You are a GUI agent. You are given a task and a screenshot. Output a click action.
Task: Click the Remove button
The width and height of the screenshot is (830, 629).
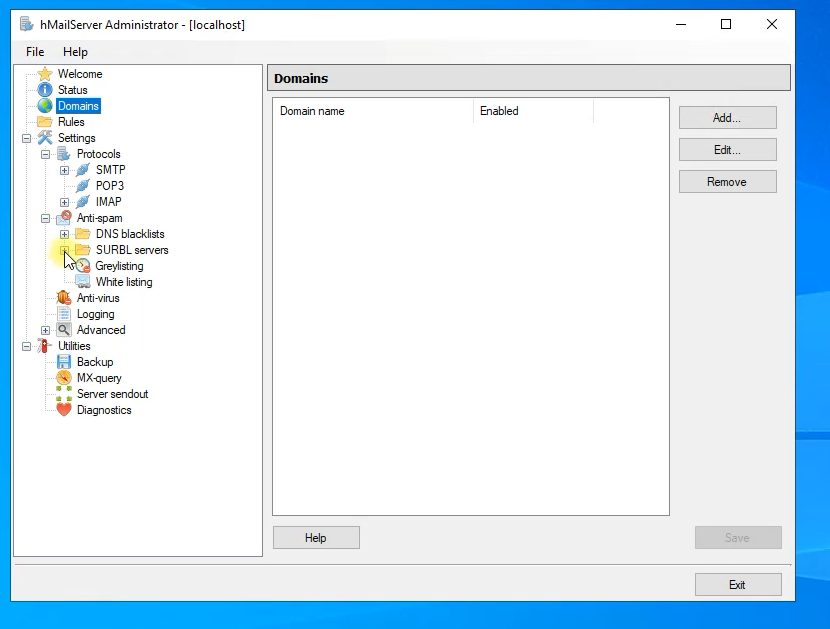point(727,182)
